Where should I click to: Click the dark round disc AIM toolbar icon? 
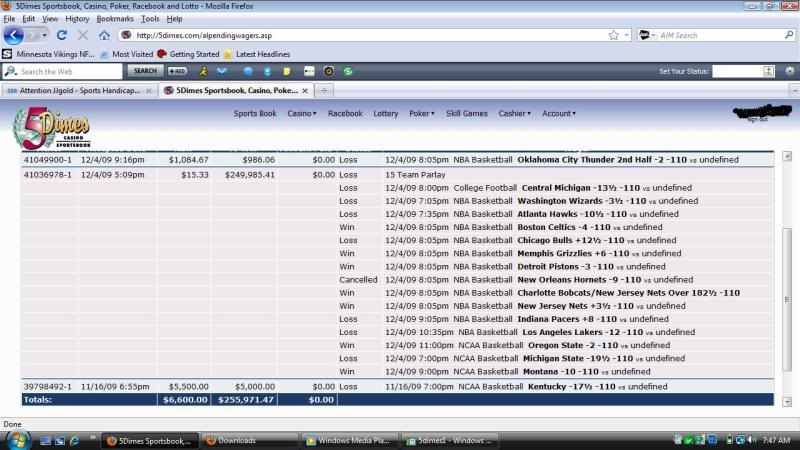coord(329,71)
